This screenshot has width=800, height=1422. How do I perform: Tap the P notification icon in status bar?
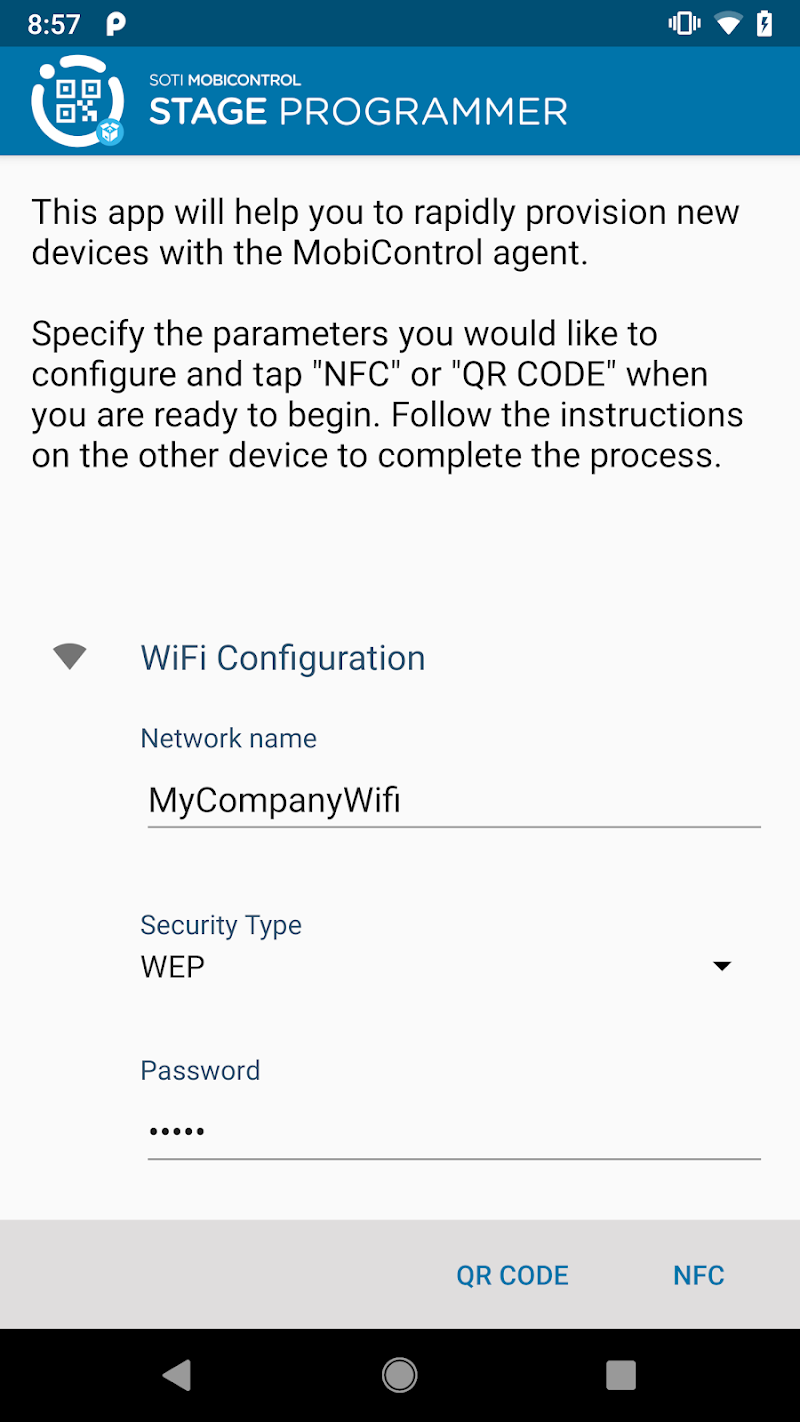tap(116, 24)
